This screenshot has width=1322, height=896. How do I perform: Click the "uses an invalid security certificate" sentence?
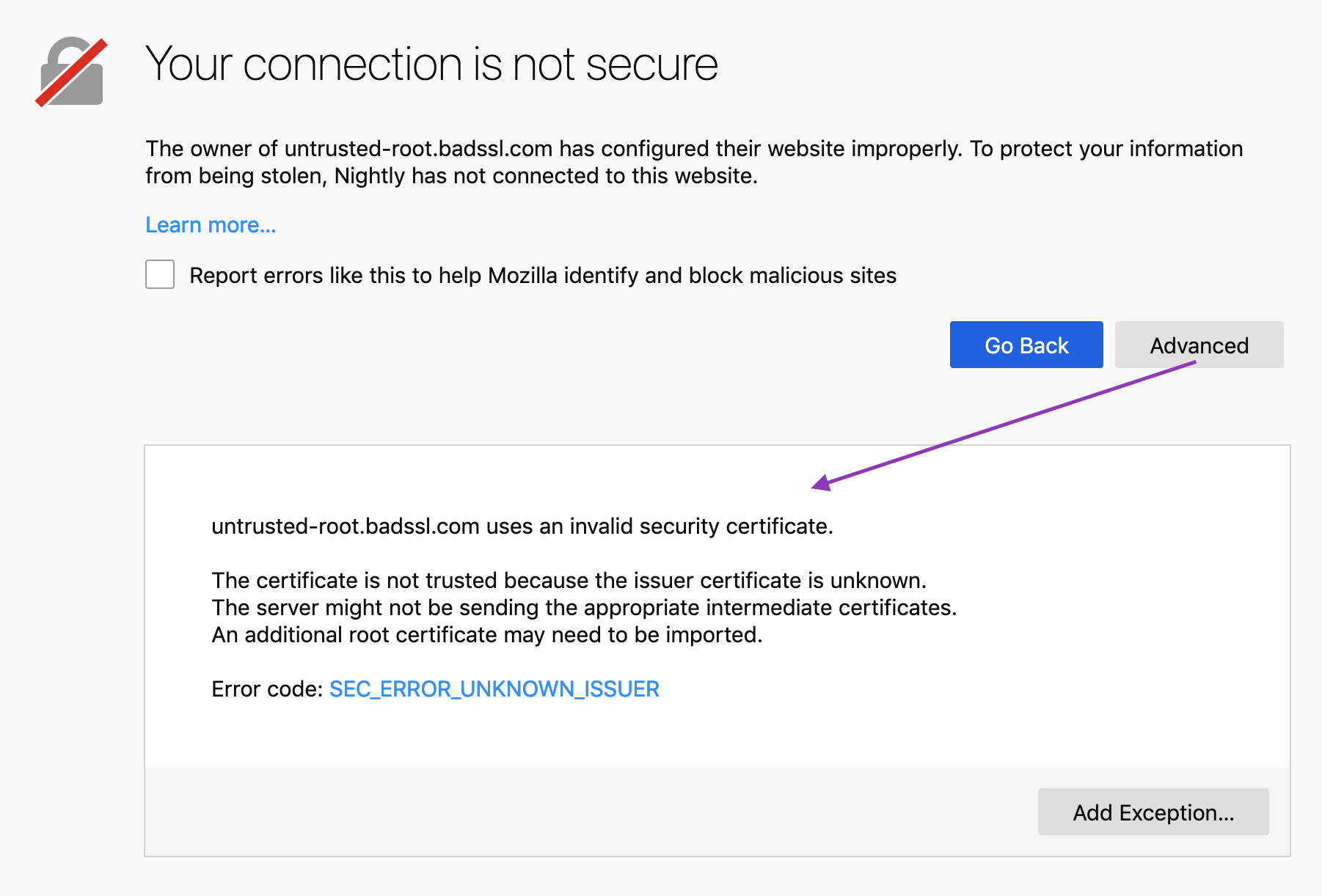pos(659,526)
